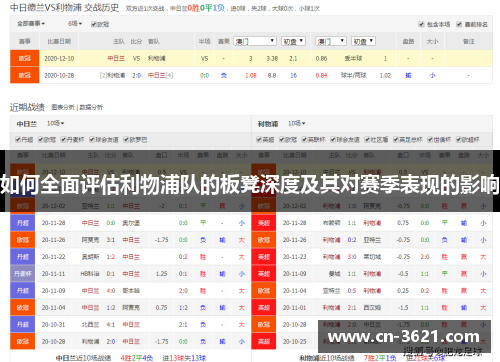The height and width of the screenshot is (362, 500).
Task: Click 中日兰近10场战绩 summary text
Action: click(x=83, y=358)
